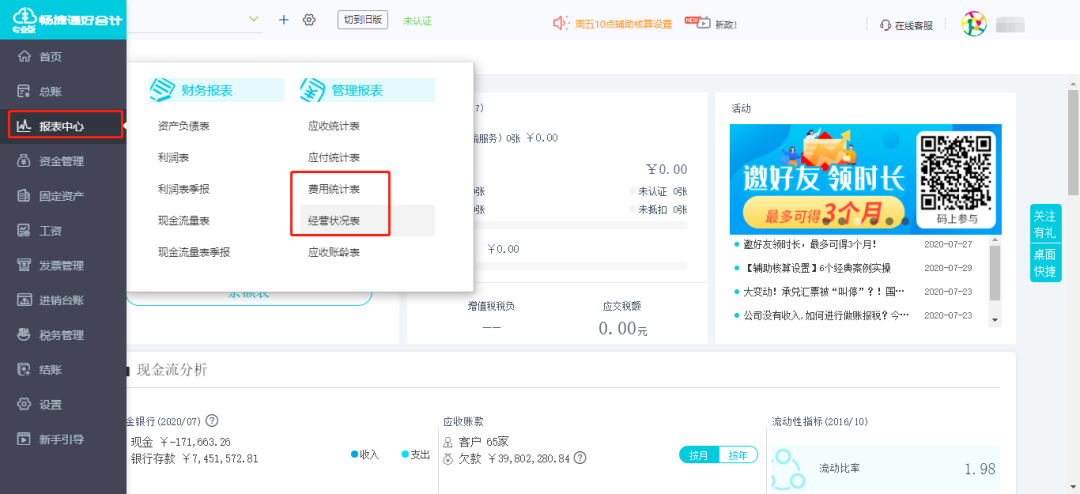Open 应收统计表 report

334,125
